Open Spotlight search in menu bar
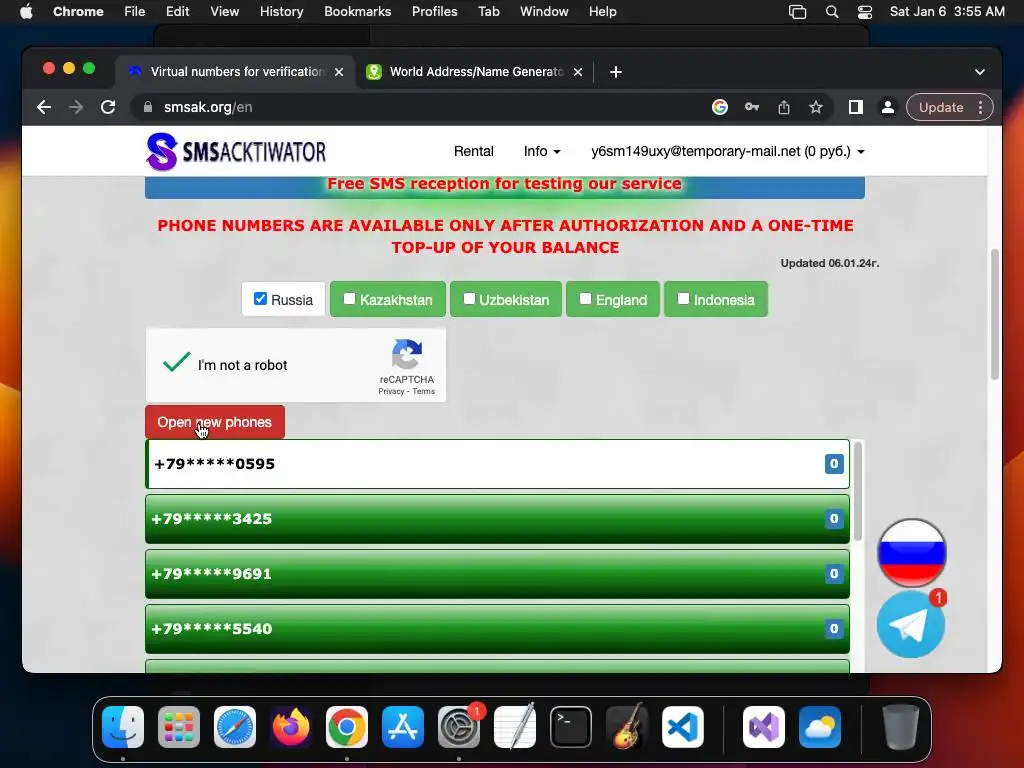 point(831,12)
